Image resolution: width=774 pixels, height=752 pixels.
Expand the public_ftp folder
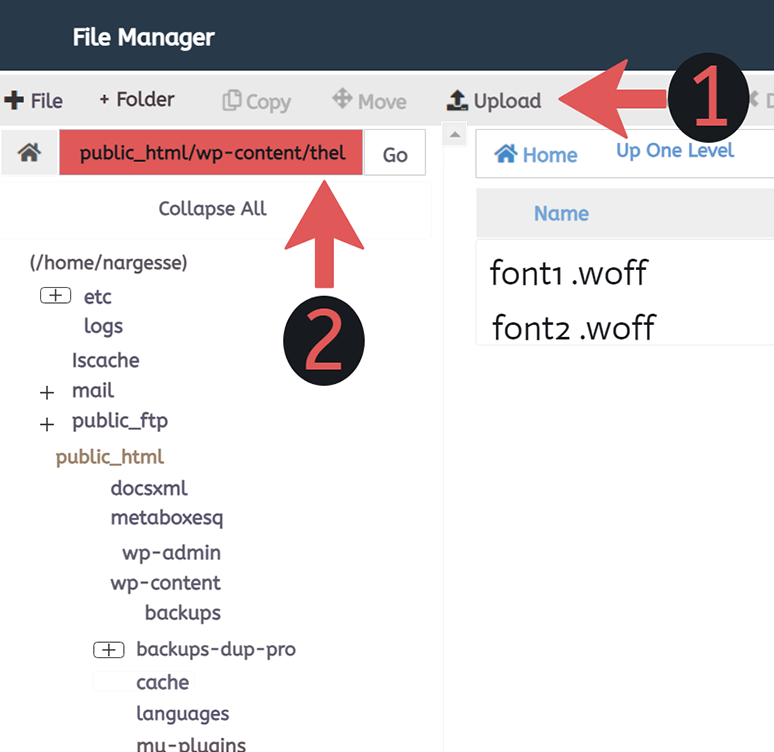pos(46,424)
